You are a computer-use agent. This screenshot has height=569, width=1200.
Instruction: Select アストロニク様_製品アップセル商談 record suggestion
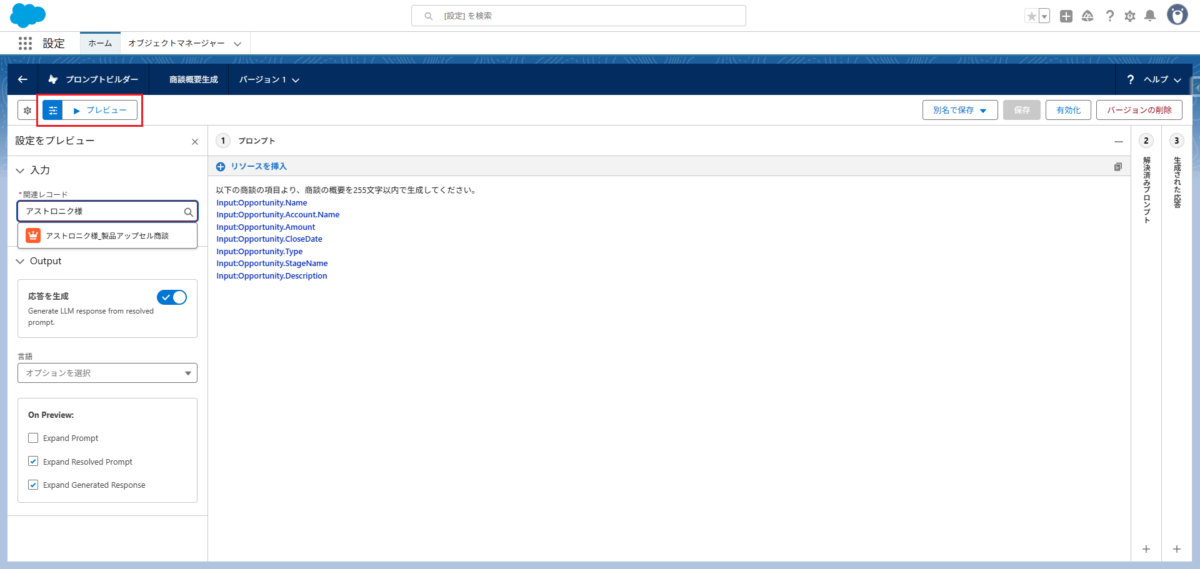click(107, 236)
